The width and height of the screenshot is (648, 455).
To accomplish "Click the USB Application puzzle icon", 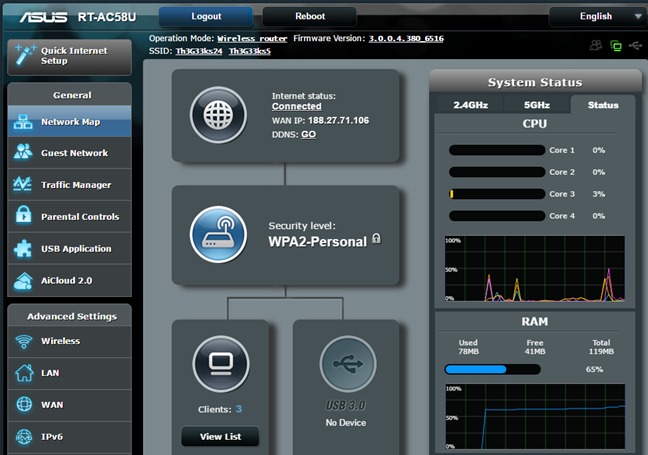I will tap(23, 248).
